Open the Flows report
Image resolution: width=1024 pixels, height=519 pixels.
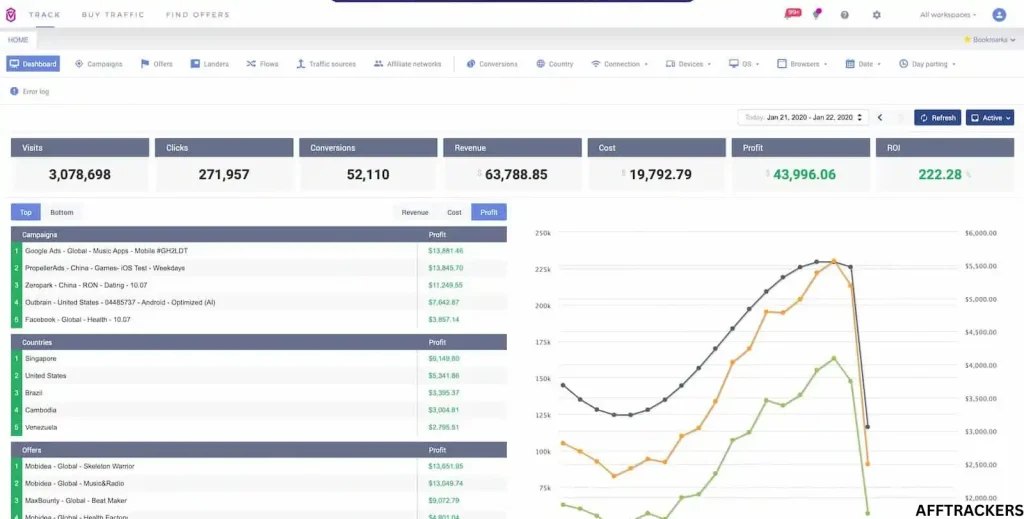[x=263, y=64]
